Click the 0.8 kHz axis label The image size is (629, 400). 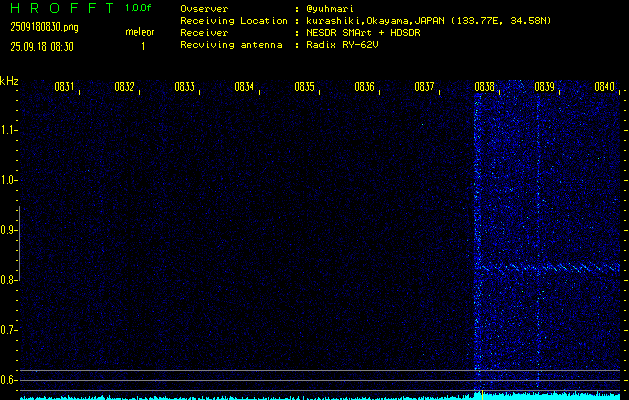8,280
